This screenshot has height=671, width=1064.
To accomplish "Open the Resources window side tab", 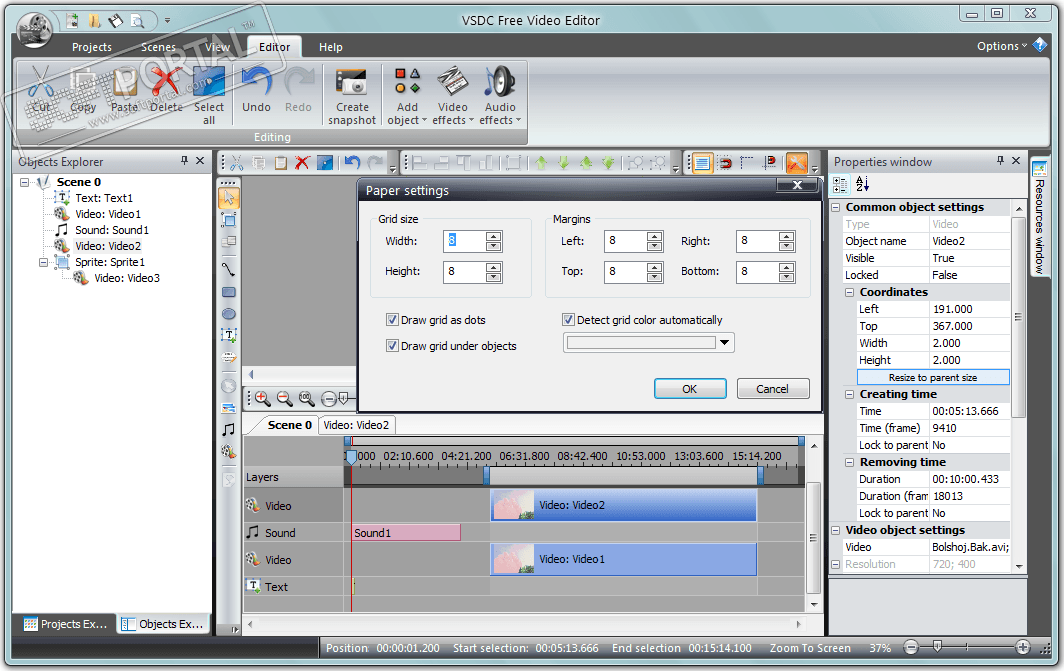I will (1039, 217).
